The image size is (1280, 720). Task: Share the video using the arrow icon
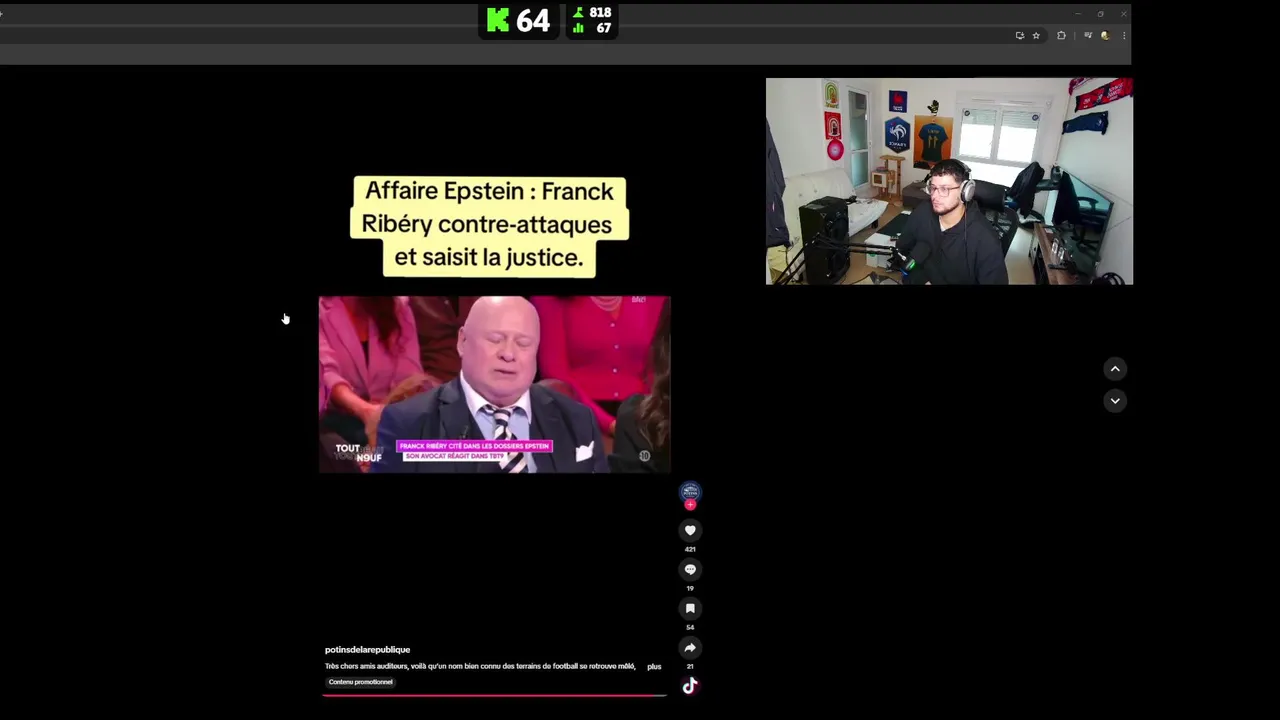point(690,647)
